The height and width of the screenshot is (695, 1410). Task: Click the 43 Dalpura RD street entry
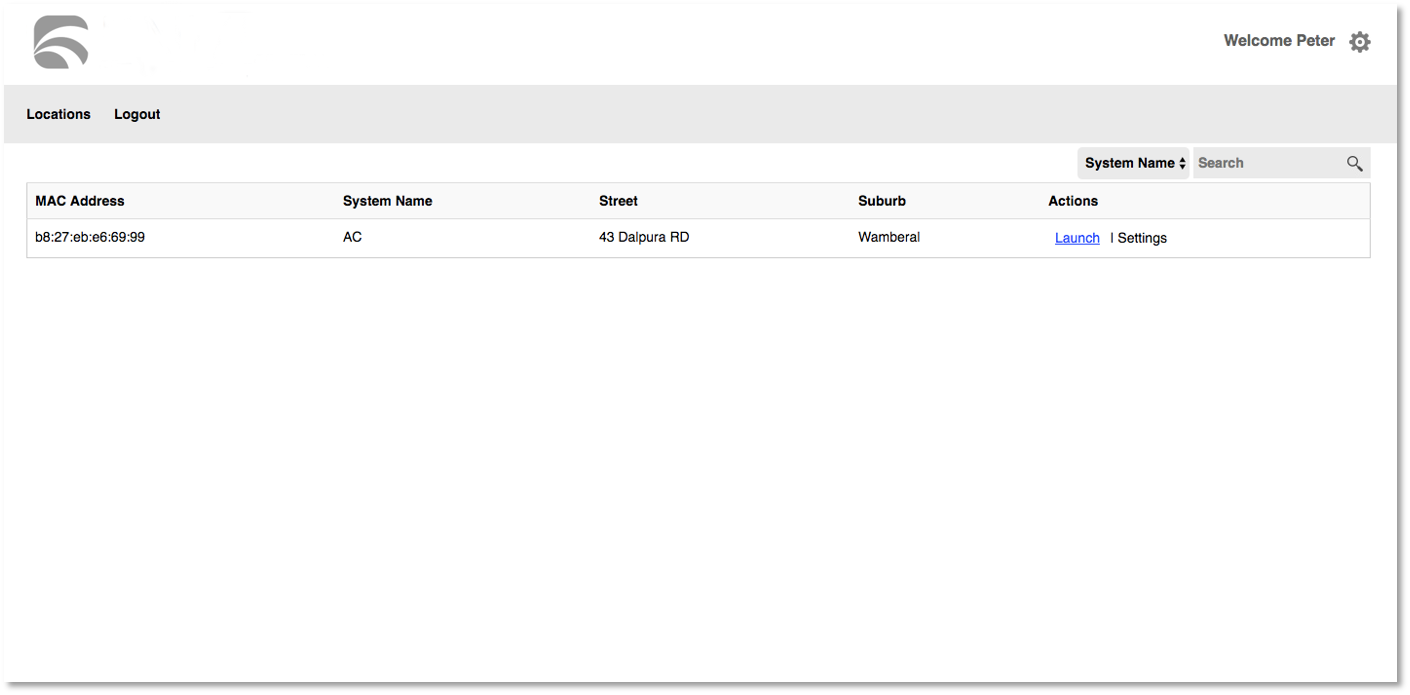click(x=645, y=237)
